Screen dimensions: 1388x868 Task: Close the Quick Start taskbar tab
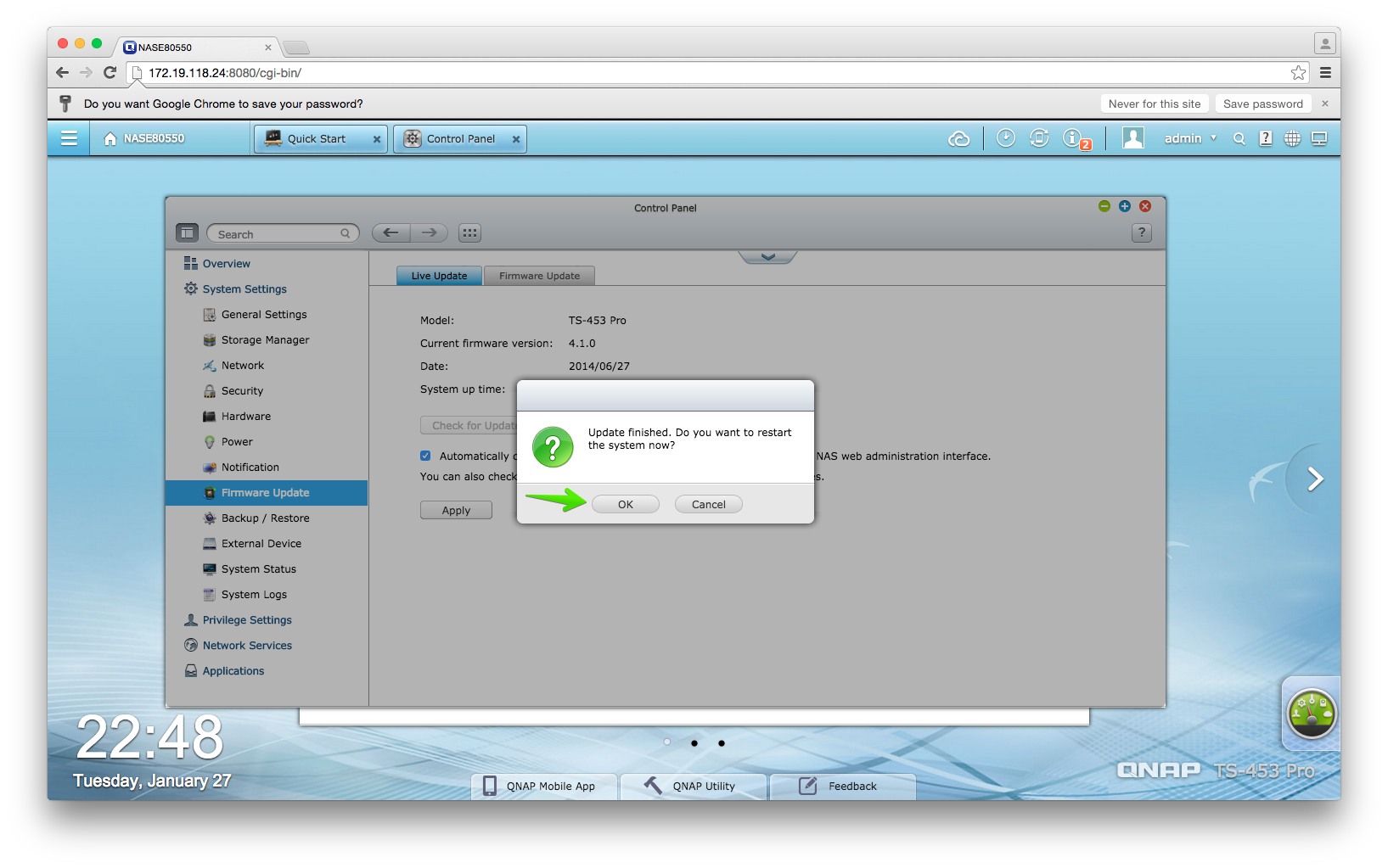pos(377,139)
